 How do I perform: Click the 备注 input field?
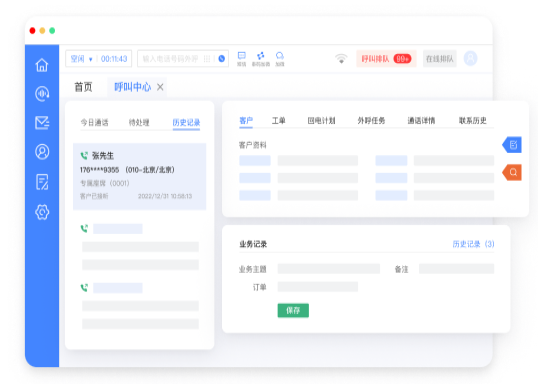456,269
